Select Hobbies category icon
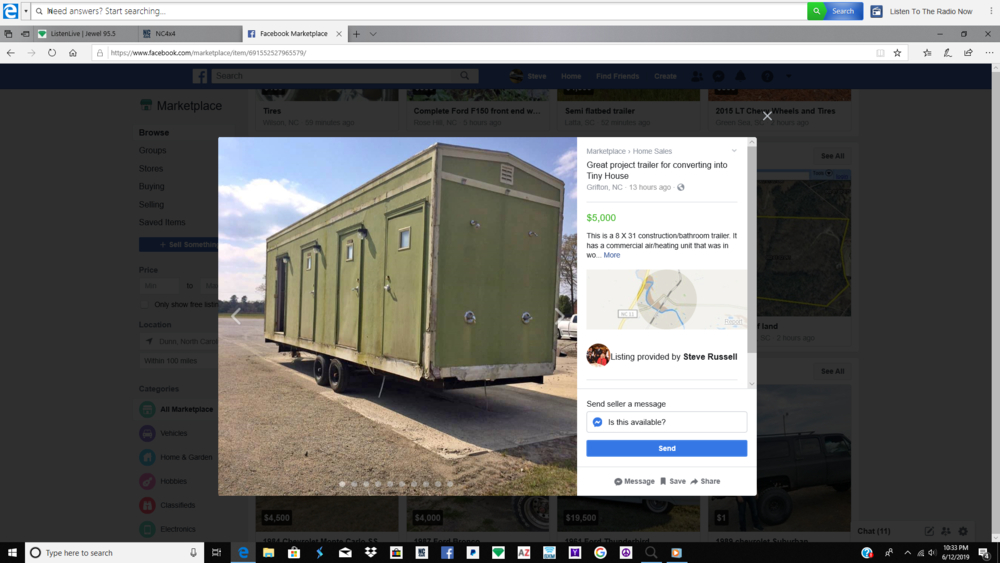Viewport: 1000px width, 563px height. click(x=147, y=481)
